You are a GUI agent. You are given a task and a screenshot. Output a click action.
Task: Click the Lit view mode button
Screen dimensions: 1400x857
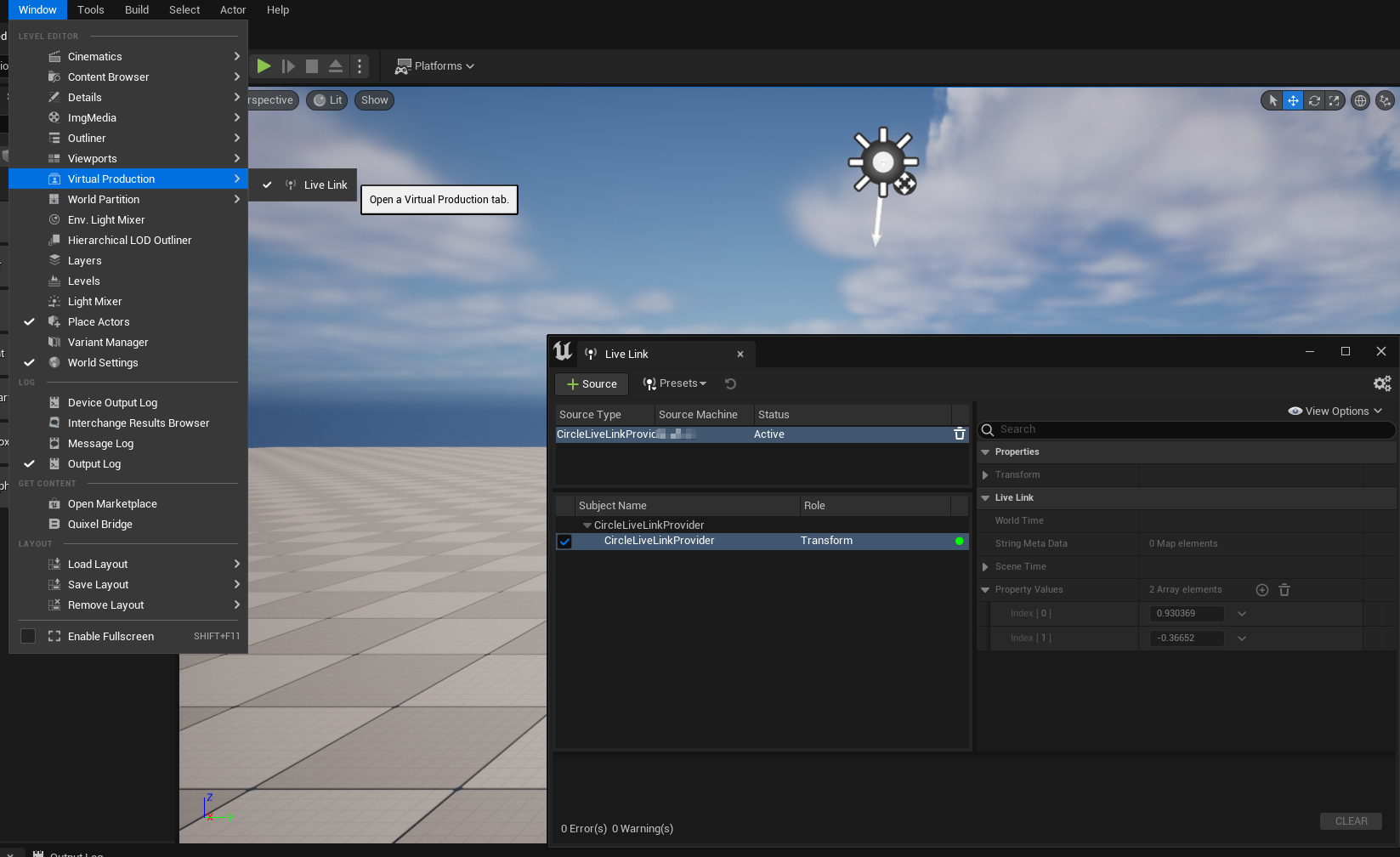click(x=327, y=100)
